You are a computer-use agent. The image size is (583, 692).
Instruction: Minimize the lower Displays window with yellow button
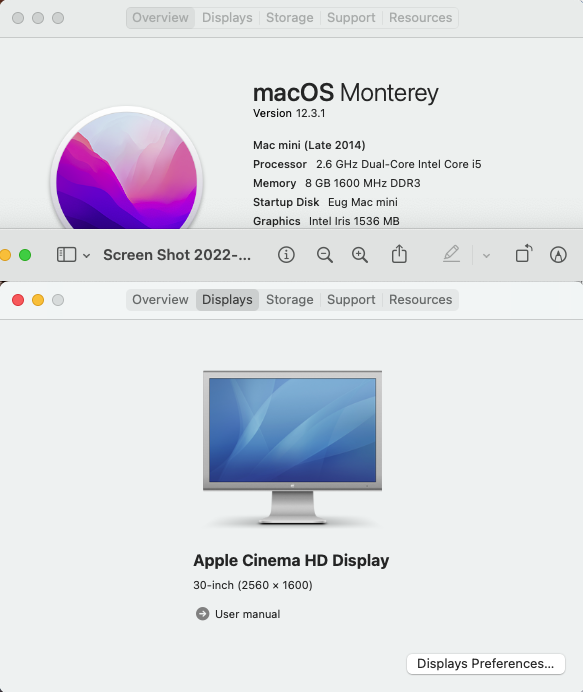pyautogui.click(x=38, y=300)
